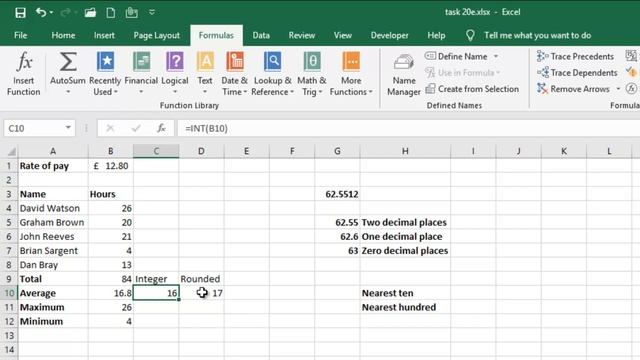Open Date & Time functions
The width and height of the screenshot is (640, 360).
pos(235,74)
